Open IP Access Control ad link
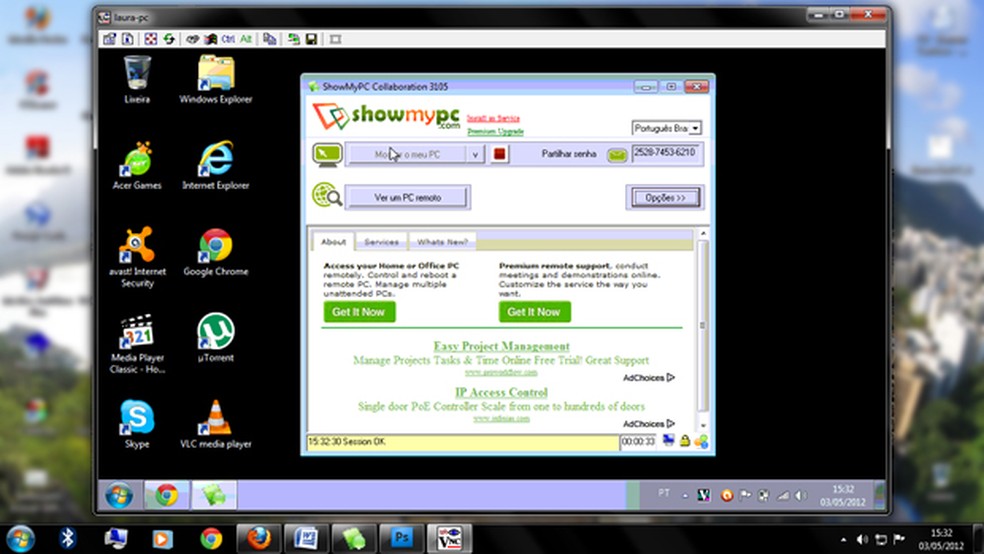The width and height of the screenshot is (984, 554). pos(501,392)
